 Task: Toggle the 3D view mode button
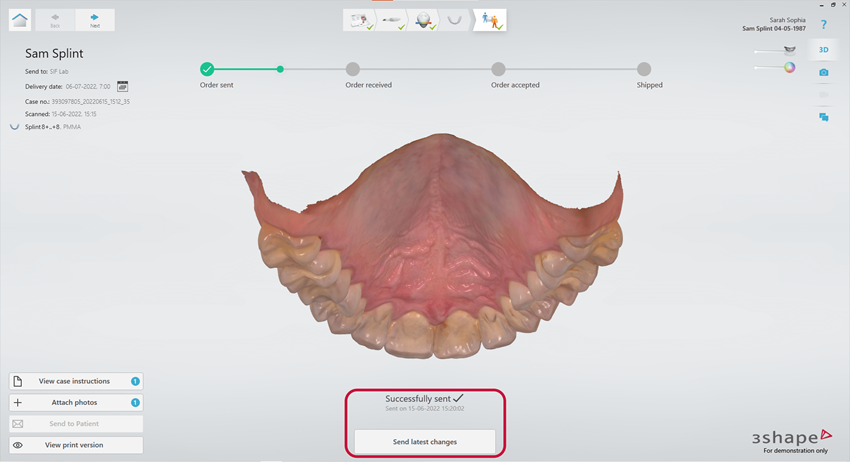[823, 50]
